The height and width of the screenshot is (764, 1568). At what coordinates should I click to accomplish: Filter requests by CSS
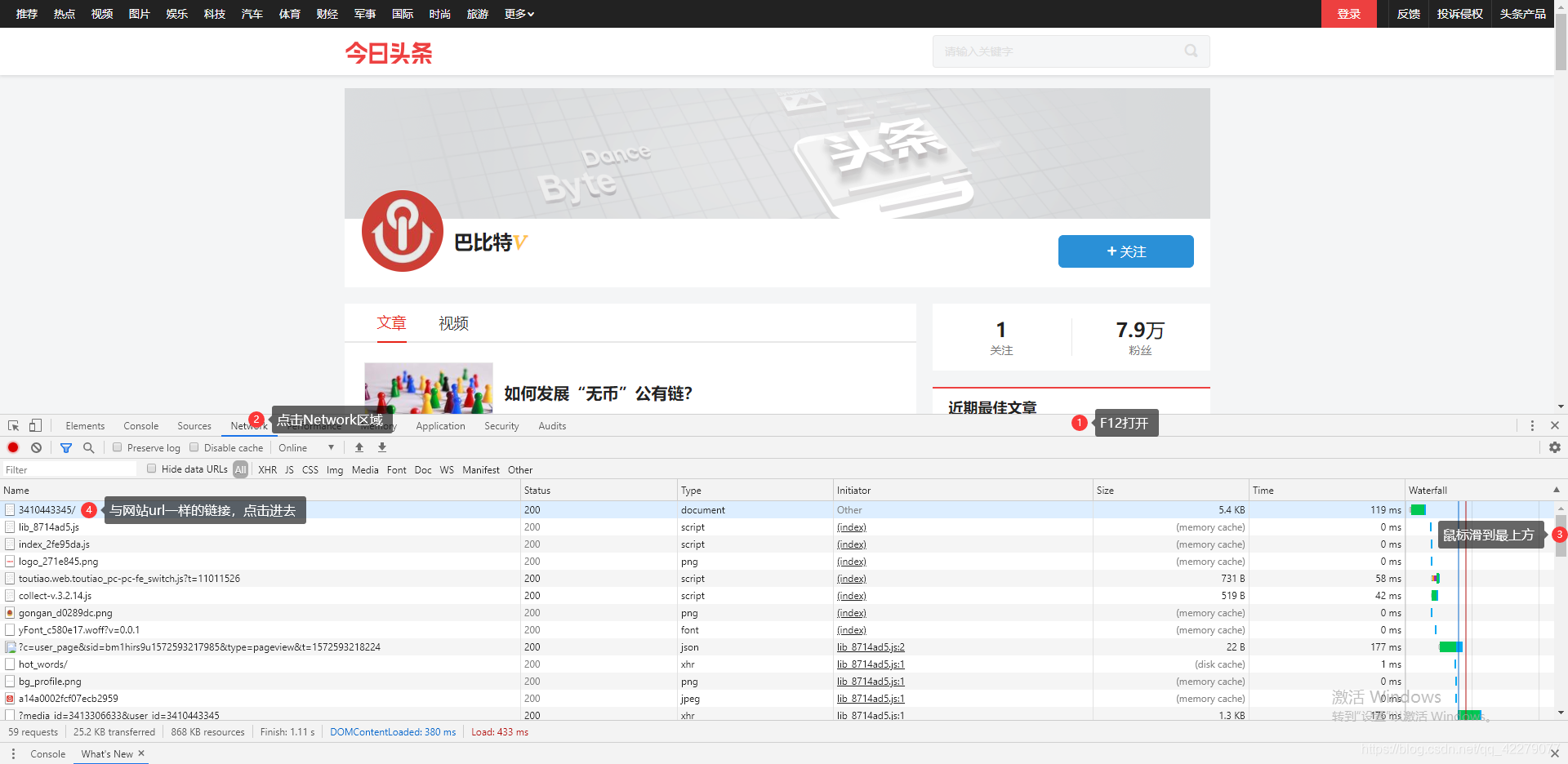[310, 470]
